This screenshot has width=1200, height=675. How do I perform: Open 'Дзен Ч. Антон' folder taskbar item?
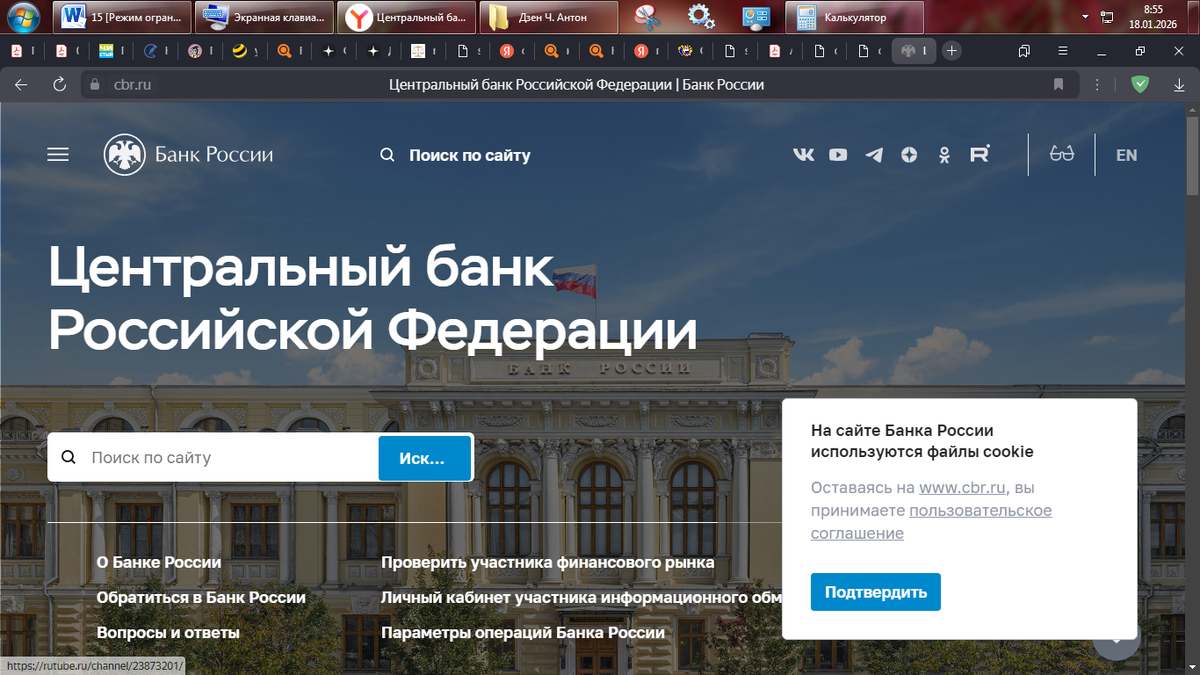coord(548,17)
